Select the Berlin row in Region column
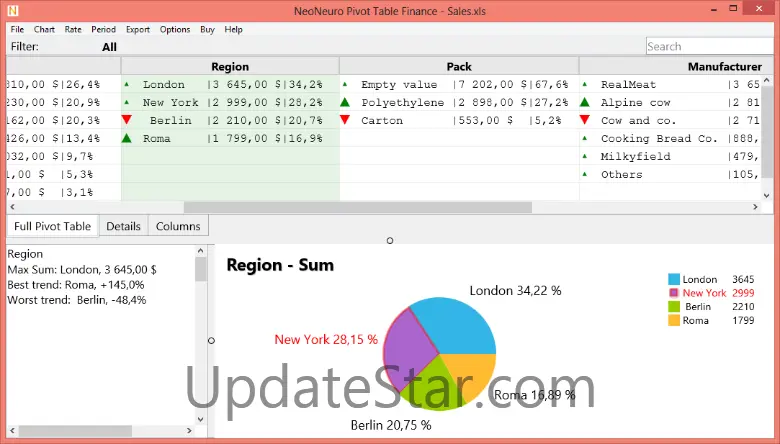Viewport: 780px width, 444px height. pos(230,120)
